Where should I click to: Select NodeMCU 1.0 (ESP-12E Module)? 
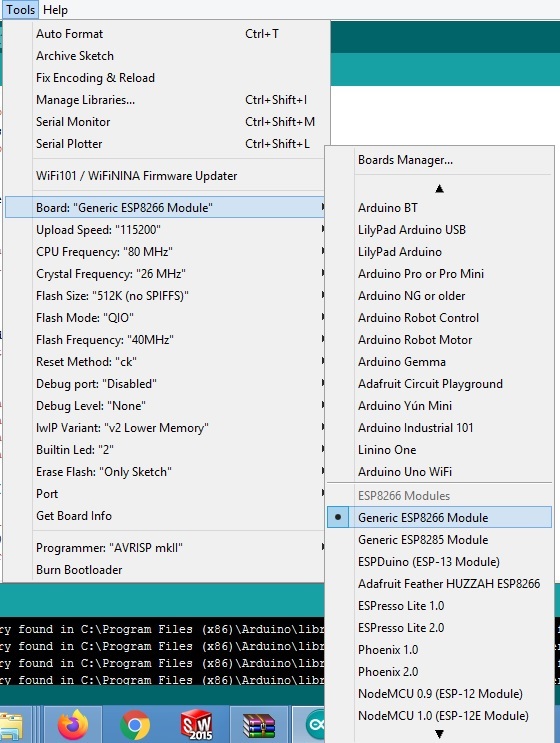(x=439, y=716)
